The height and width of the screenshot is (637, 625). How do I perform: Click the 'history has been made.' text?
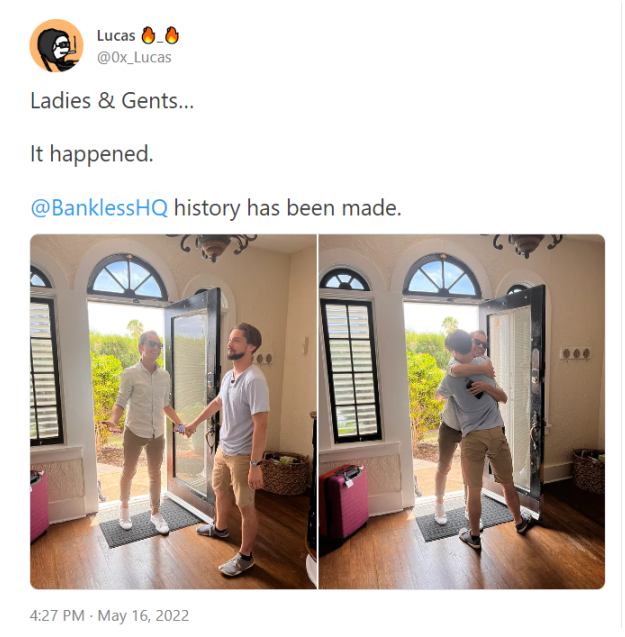288,208
